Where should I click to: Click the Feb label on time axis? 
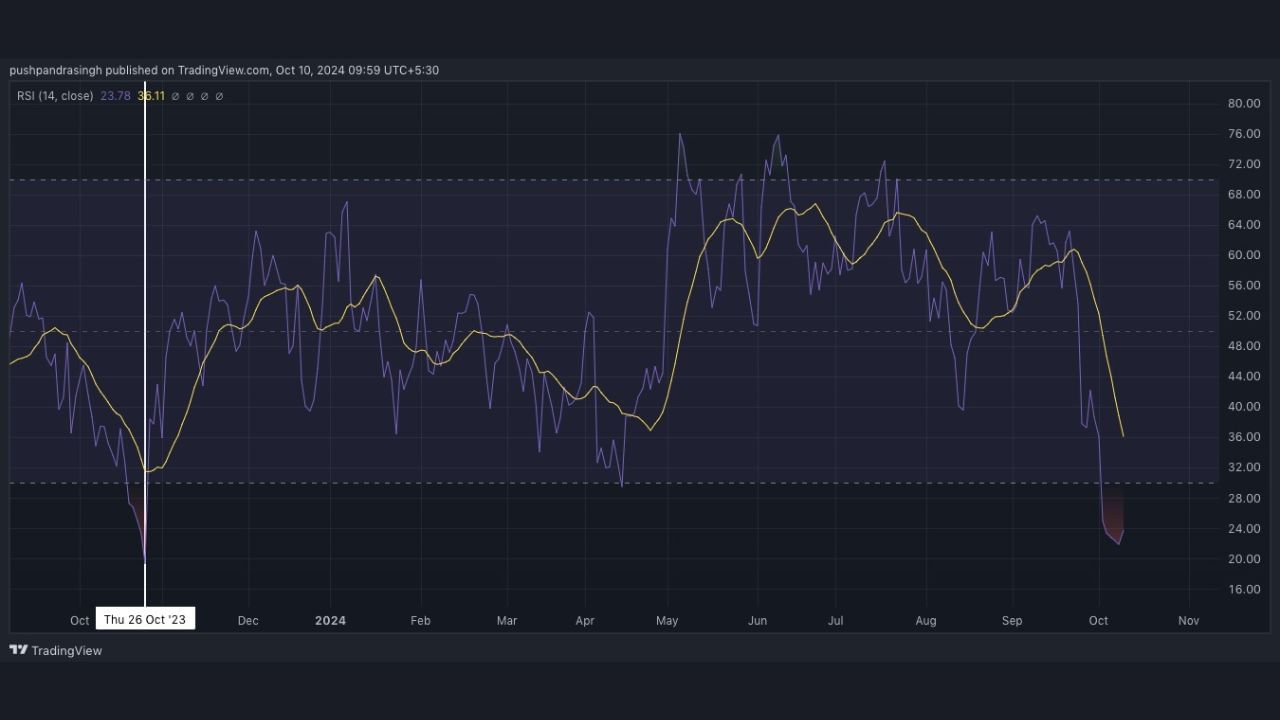click(x=420, y=621)
